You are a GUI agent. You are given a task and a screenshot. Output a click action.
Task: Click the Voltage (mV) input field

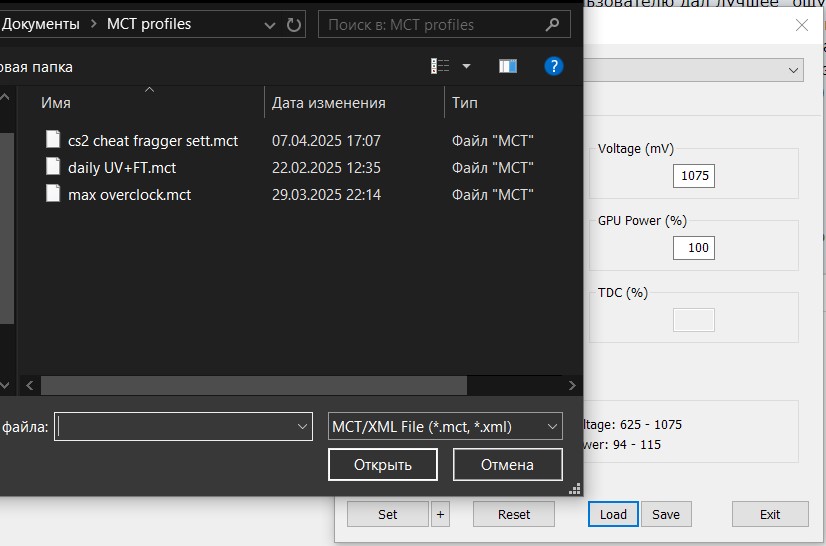tap(694, 176)
